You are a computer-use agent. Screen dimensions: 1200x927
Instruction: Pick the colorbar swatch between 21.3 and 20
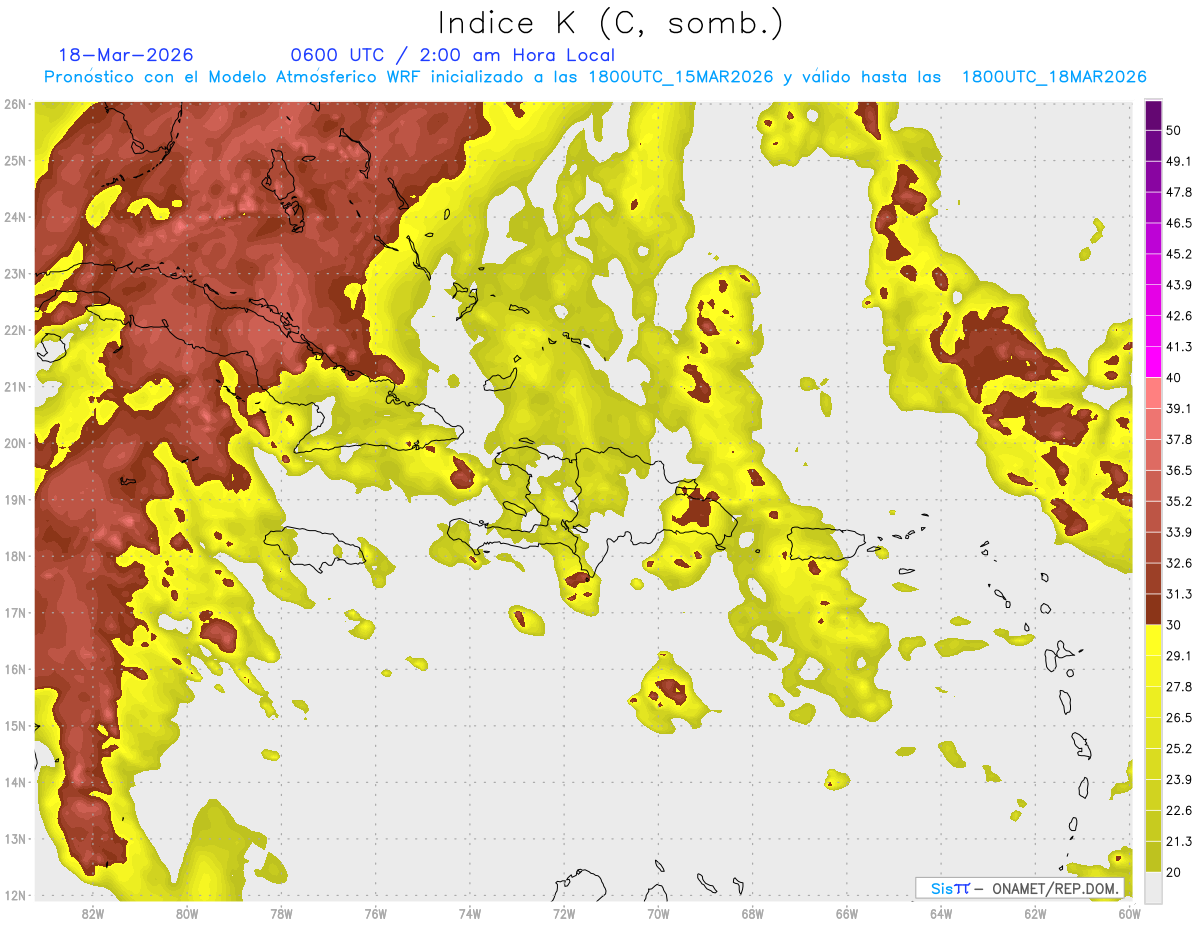click(1153, 858)
